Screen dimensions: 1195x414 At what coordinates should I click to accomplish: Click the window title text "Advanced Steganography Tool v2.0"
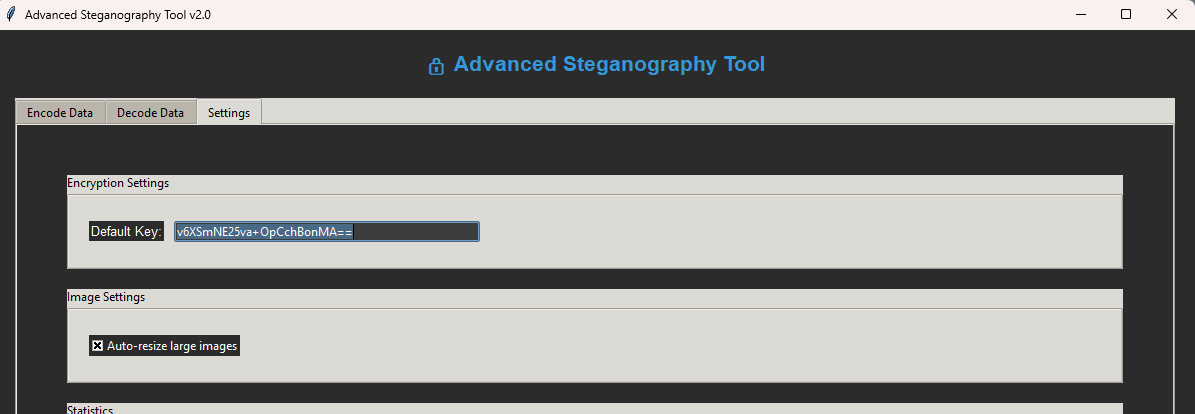coord(118,15)
